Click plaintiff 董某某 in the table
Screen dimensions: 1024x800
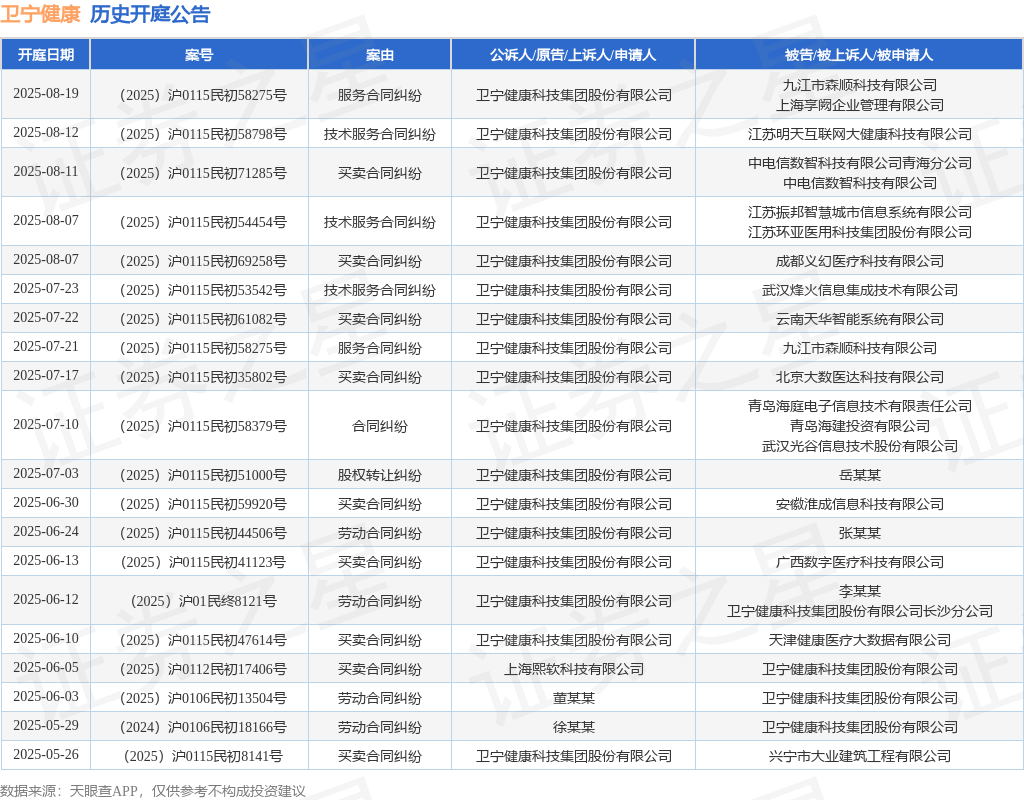click(573, 698)
